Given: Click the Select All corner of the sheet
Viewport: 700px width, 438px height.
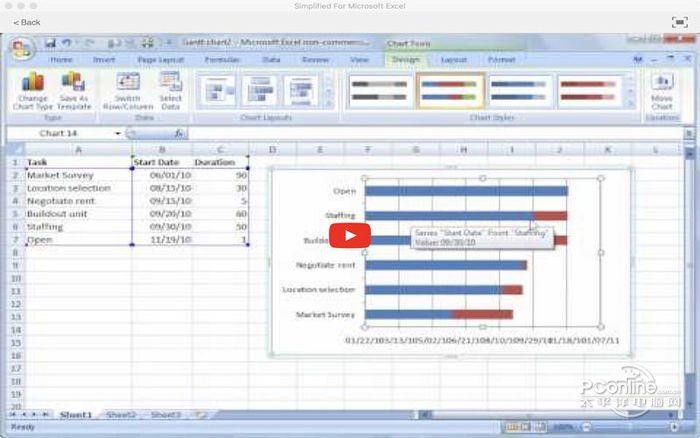Looking at the screenshot, I should pyautogui.click(x=15, y=149).
